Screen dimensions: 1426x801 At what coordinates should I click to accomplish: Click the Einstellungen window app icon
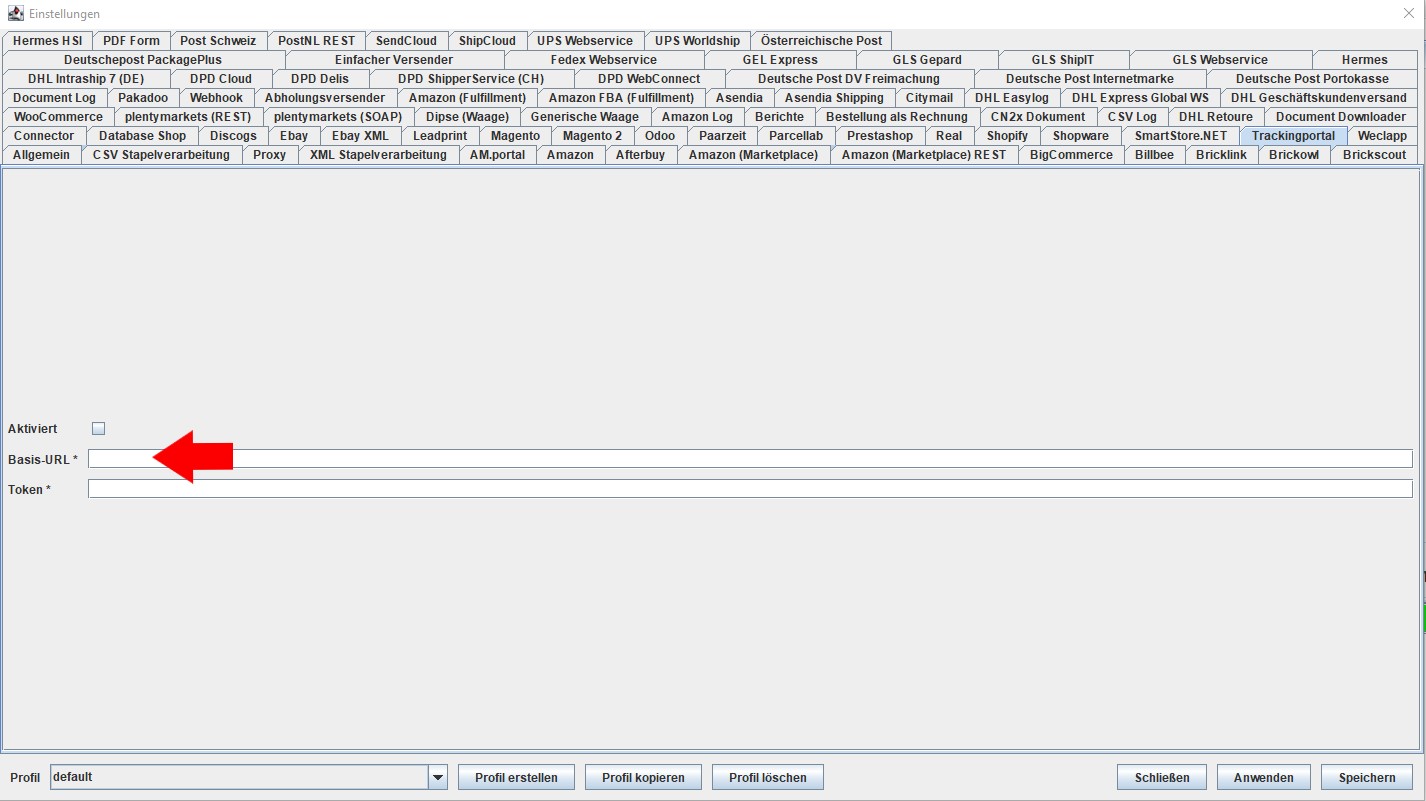[15, 13]
